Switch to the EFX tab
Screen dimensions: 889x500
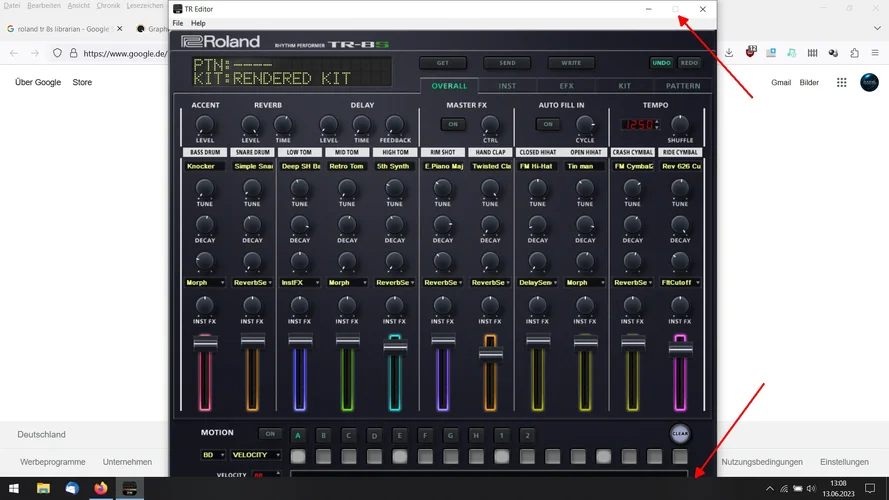[566, 86]
